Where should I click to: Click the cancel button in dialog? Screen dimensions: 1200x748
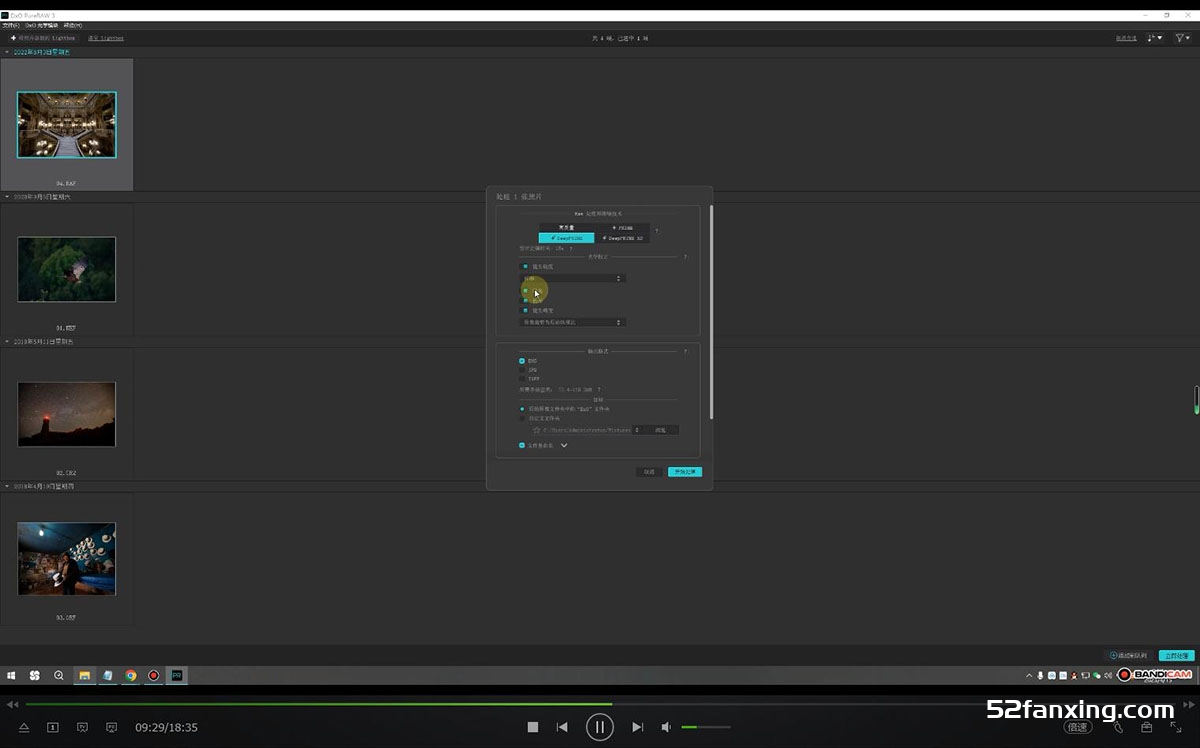[x=649, y=472]
